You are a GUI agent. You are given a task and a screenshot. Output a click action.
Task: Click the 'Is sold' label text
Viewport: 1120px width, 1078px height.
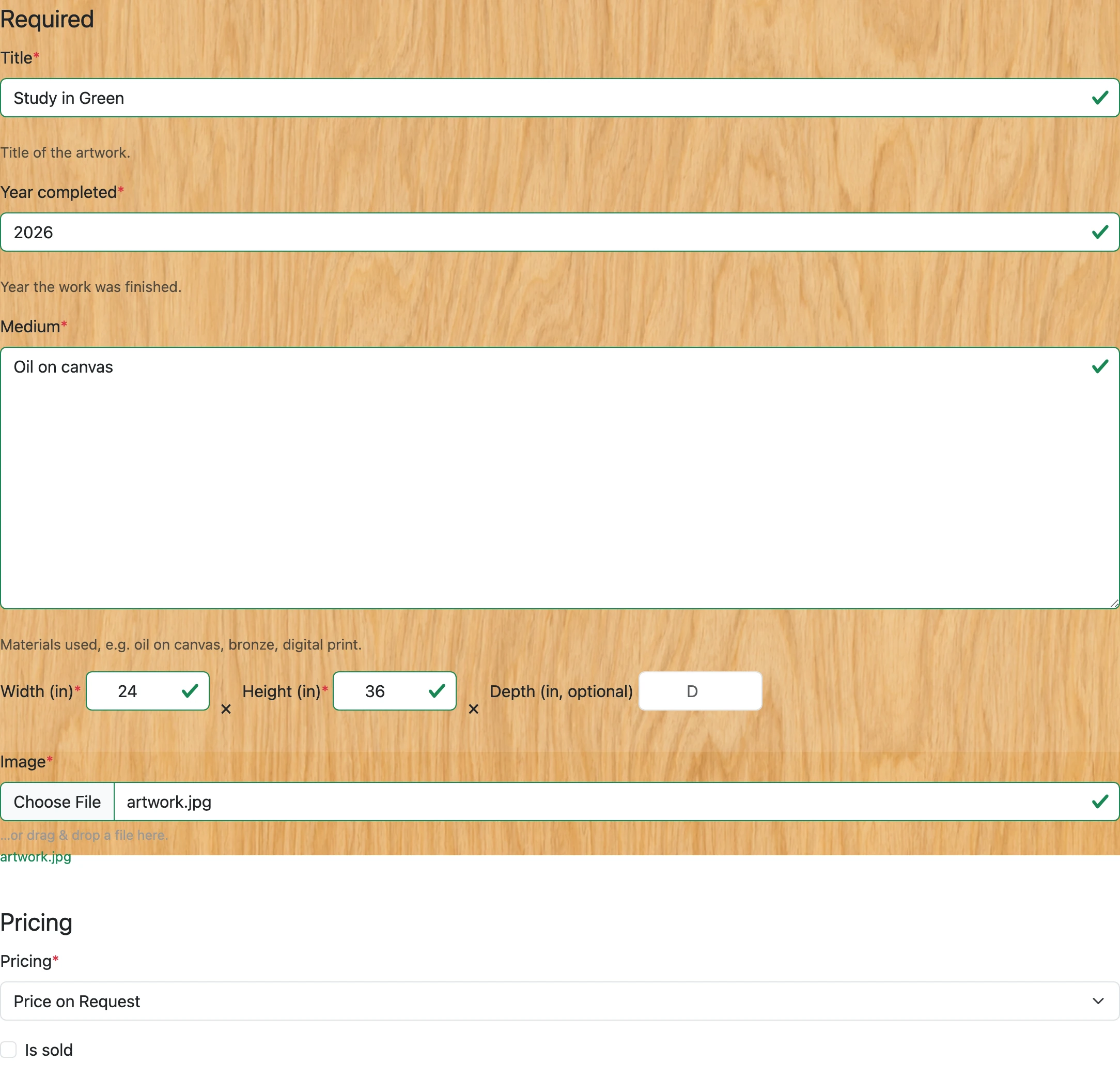pyautogui.click(x=49, y=1050)
